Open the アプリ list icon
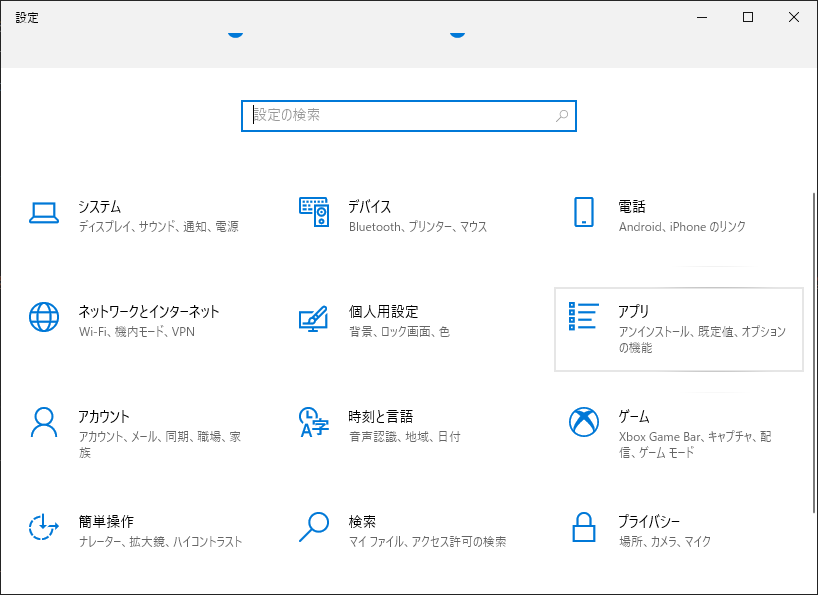The height and width of the screenshot is (595, 818). tap(584, 316)
